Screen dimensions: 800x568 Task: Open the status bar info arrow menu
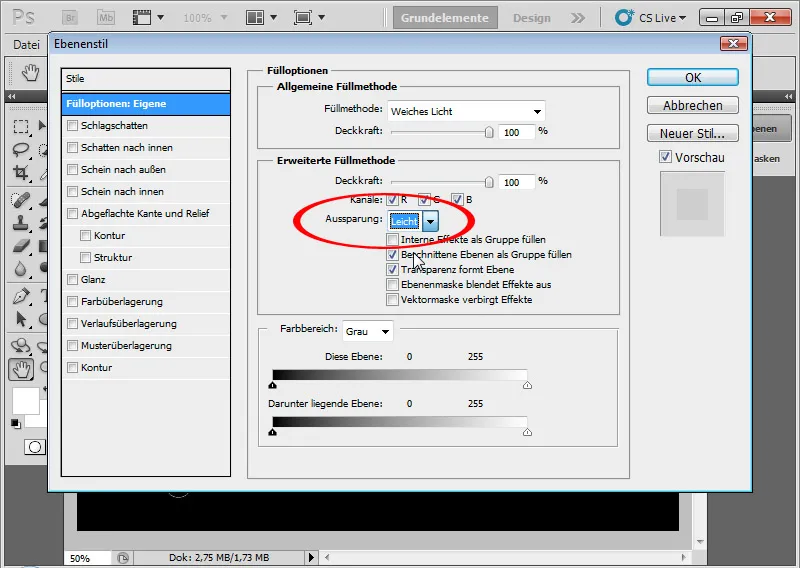tap(311, 557)
